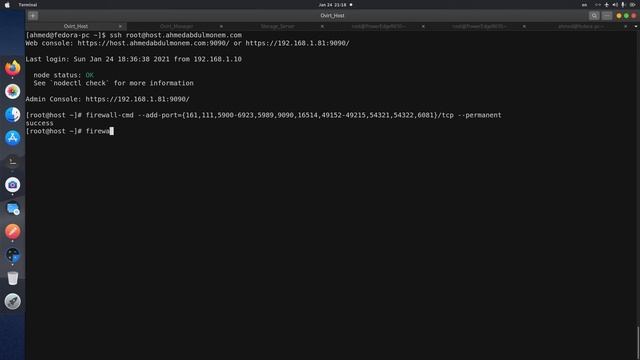This screenshot has width=640, height=360.
Task: Close the second root@PowerEdge tab
Action: (524, 26)
